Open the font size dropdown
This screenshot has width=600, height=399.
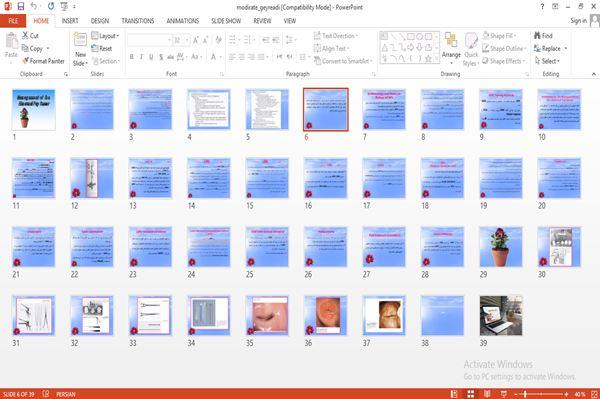(x=187, y=40)
